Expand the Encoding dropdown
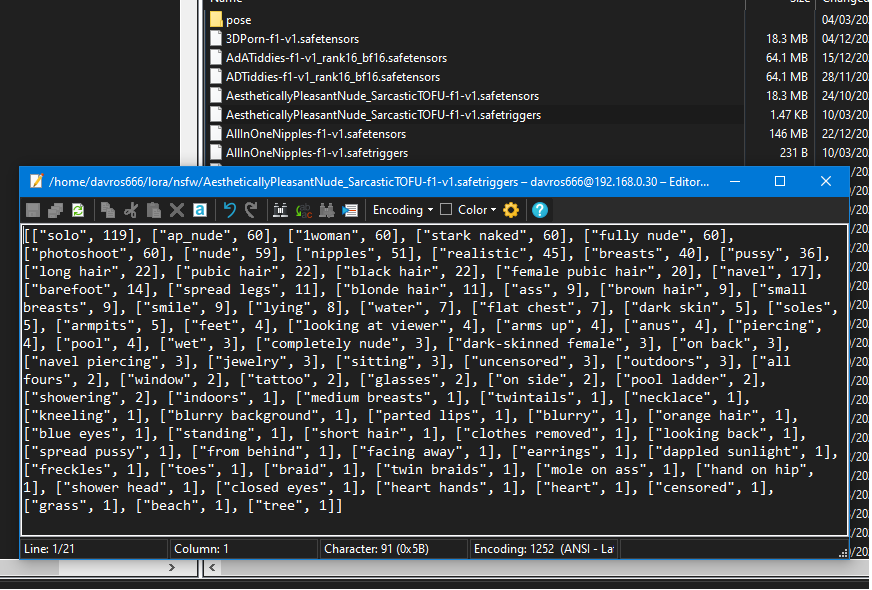Image resolution: width=872 pixels, height=590 pixels. pos(402,210)
